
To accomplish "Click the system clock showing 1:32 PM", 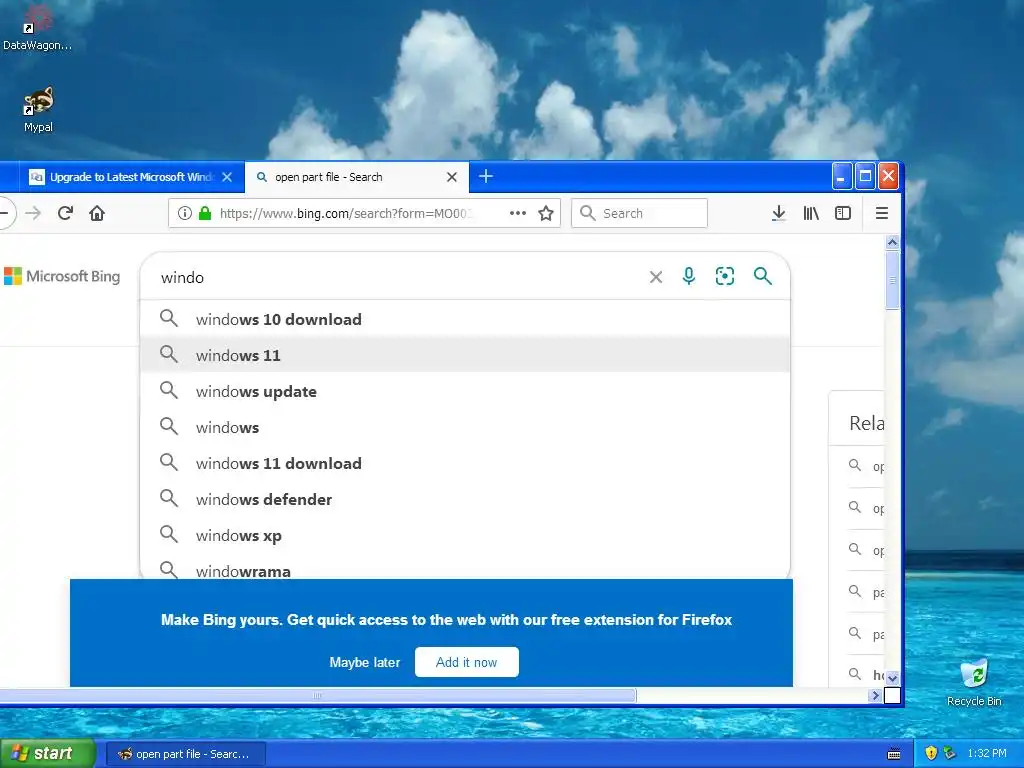I will pyautogui.click(x=987, y=753).
